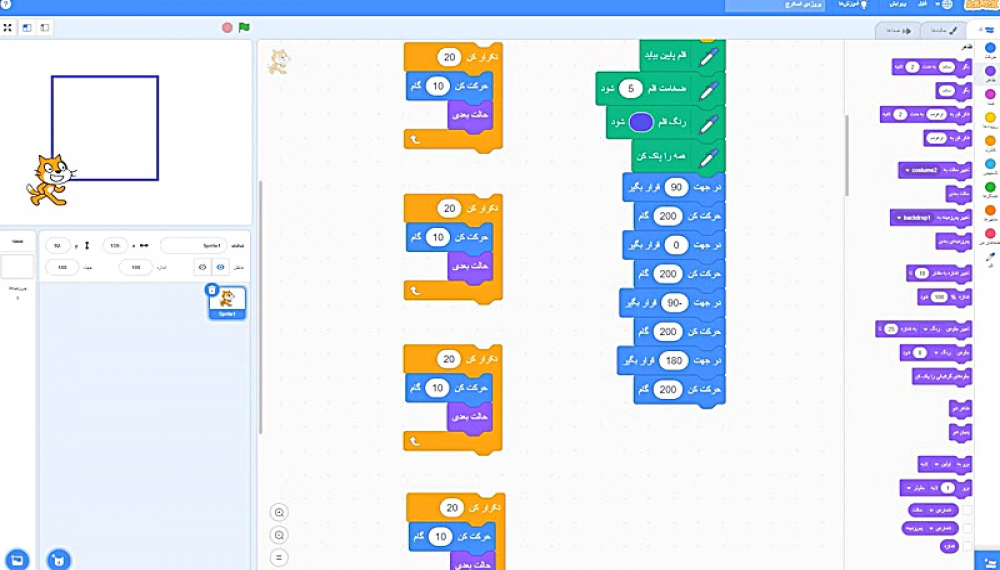1000x570 pixels.
Task: Open the choose-a-backdrop button
Action: click(x=17, y=559)
